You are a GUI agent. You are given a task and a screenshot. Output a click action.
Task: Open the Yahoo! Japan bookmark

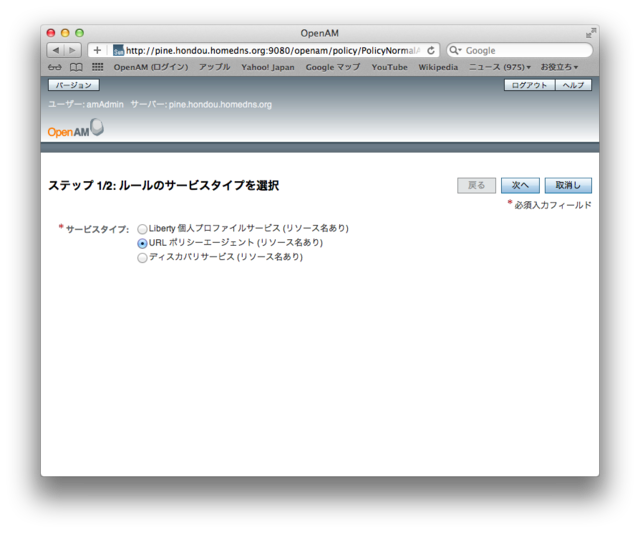[267, 67]
